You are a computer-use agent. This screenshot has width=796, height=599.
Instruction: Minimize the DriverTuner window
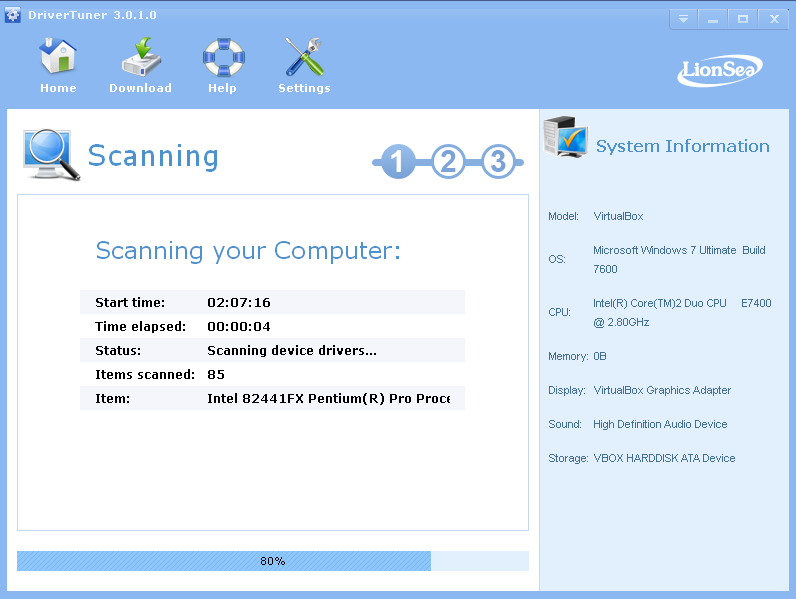click(713, 19)
